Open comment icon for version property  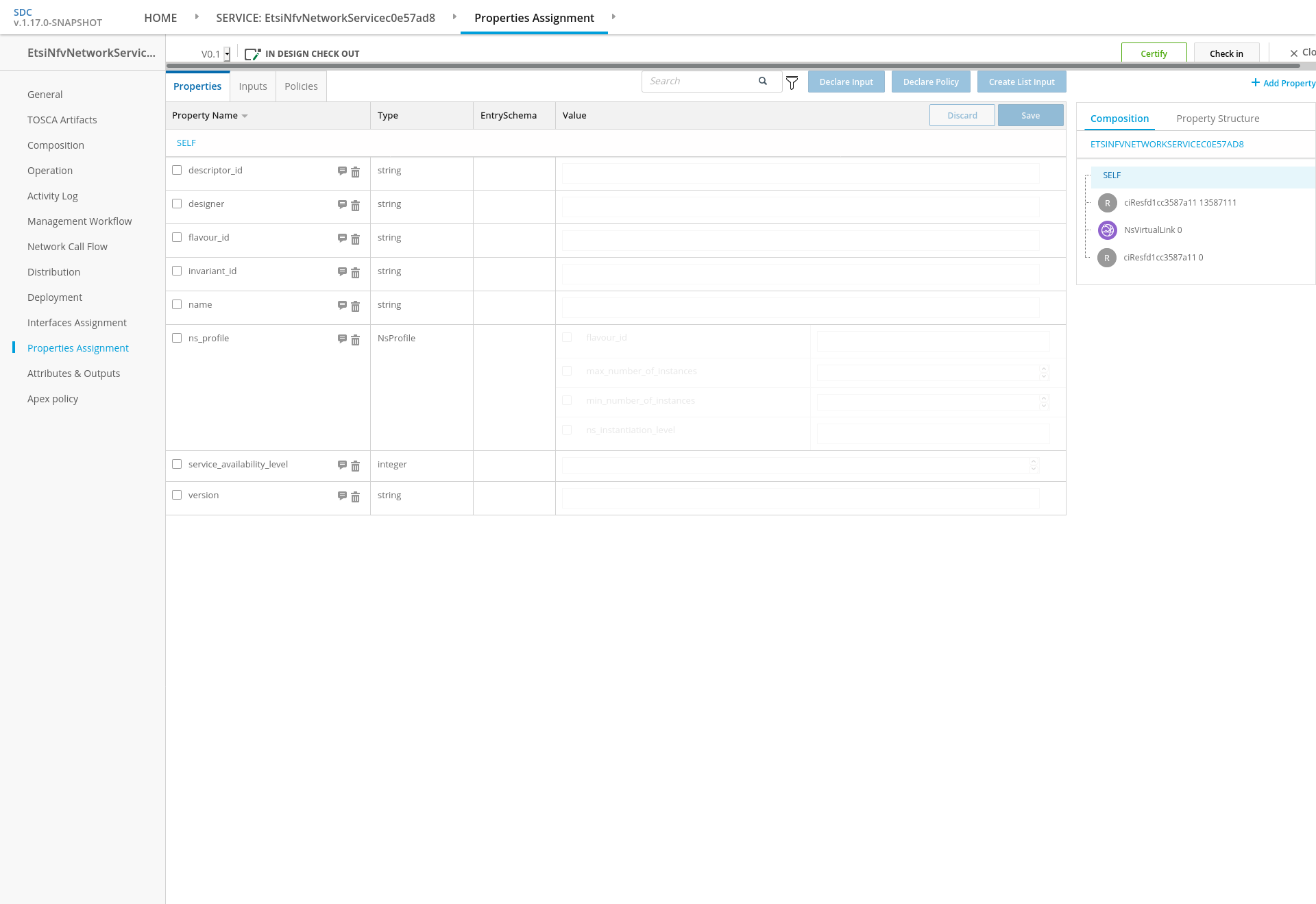tap(342, 496)
